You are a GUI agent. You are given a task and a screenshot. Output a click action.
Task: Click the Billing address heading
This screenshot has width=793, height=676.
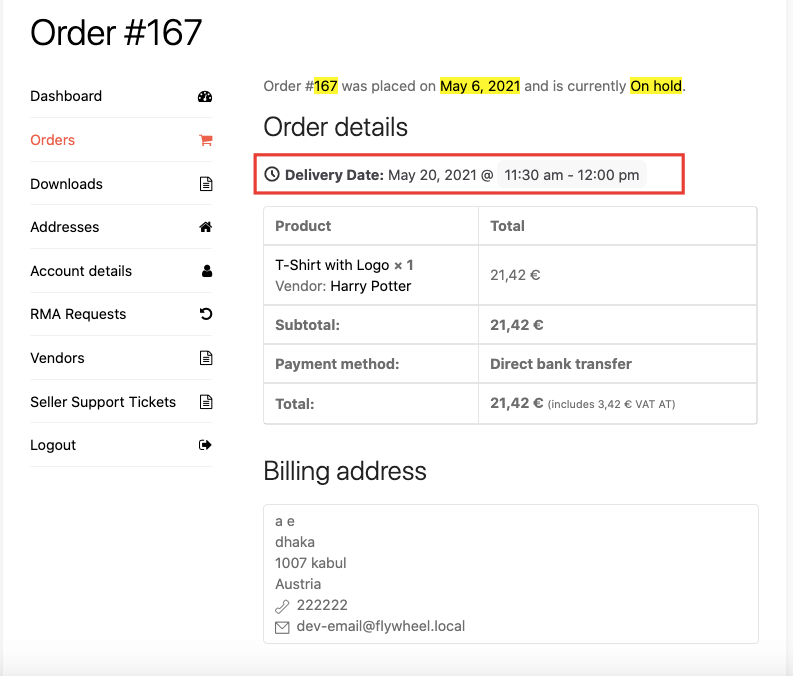tap(345, 471)
